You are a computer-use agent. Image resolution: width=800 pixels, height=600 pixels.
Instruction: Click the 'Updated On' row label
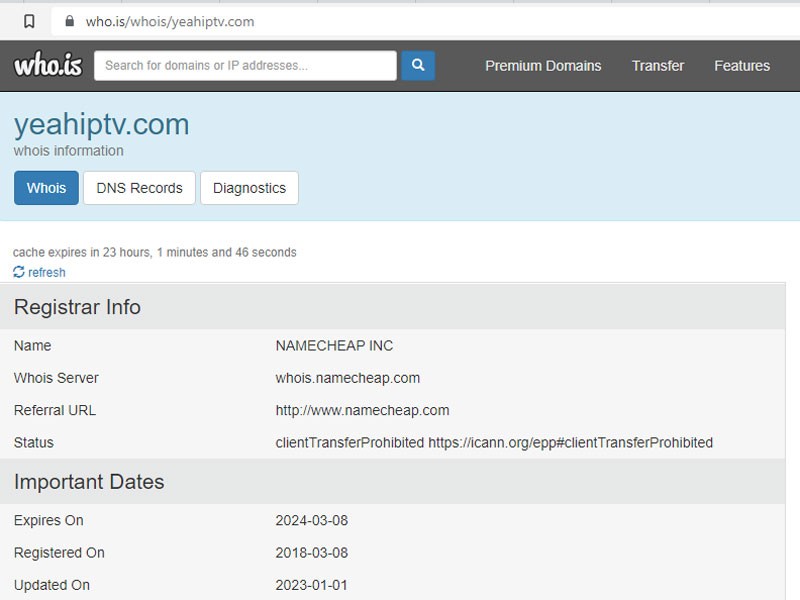52,585
